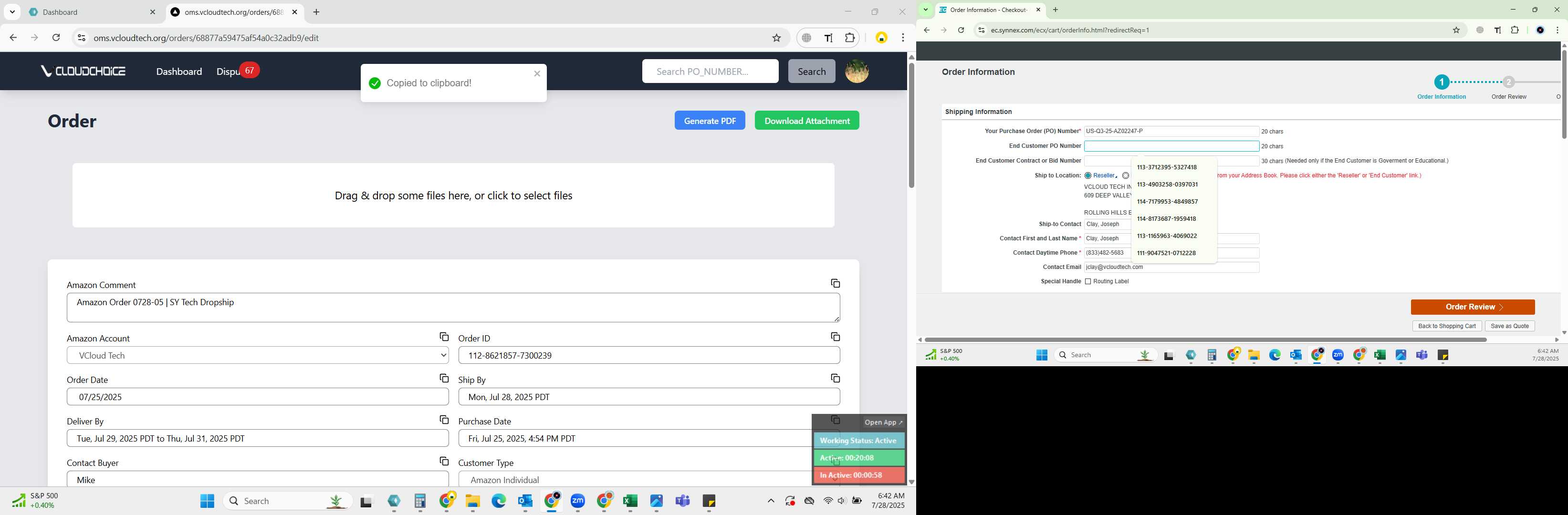This screenshot has height=515, width=1568.
Task: Reload the Synnex Order Information page
Action: [961, 30]
